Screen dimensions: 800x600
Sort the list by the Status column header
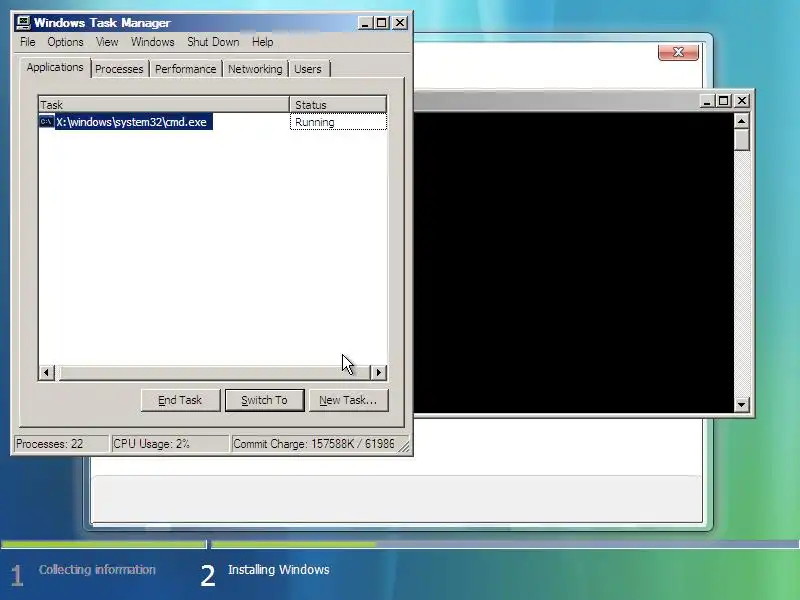click(x=338, y=105)
